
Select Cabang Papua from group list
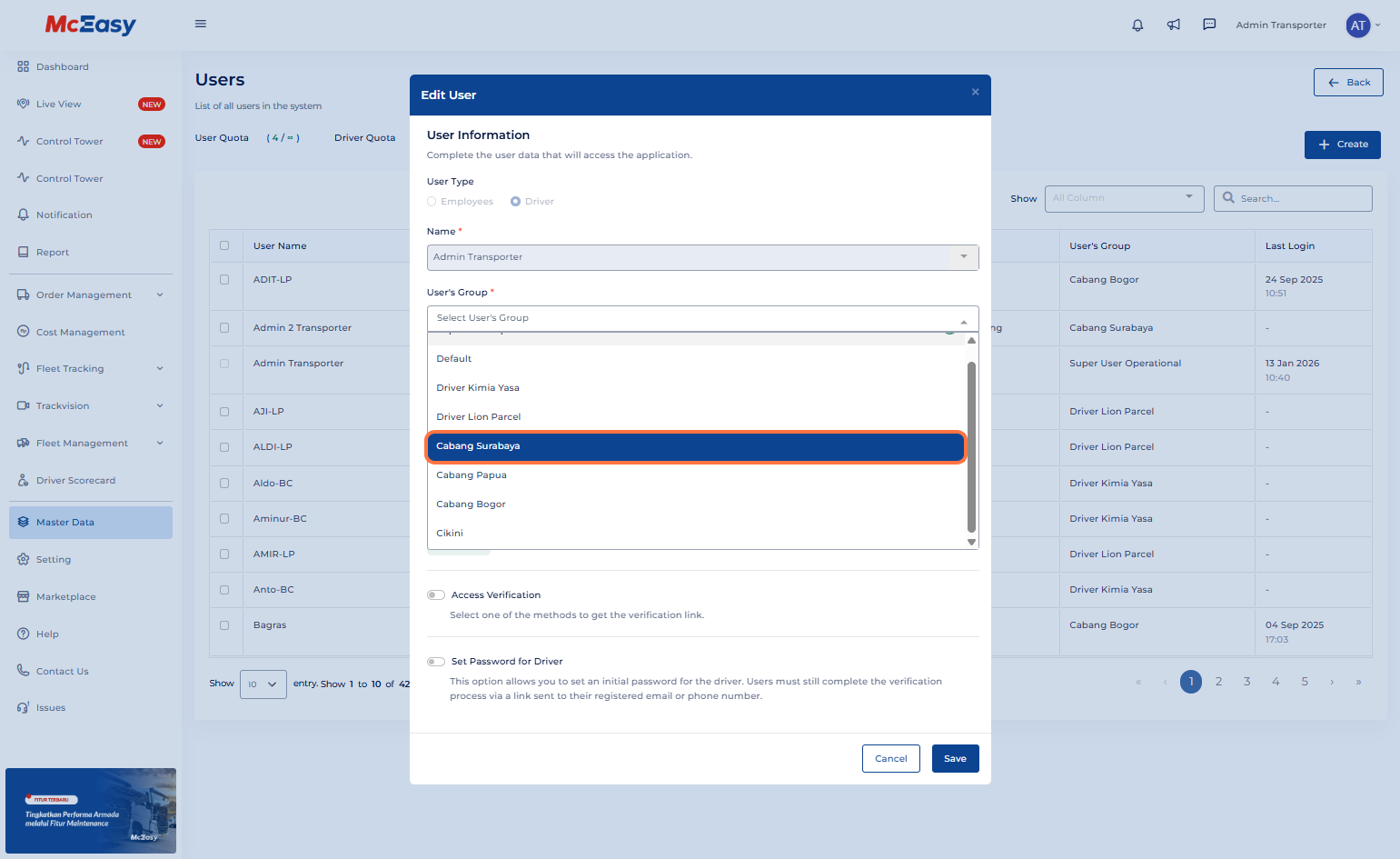[472, 475]
